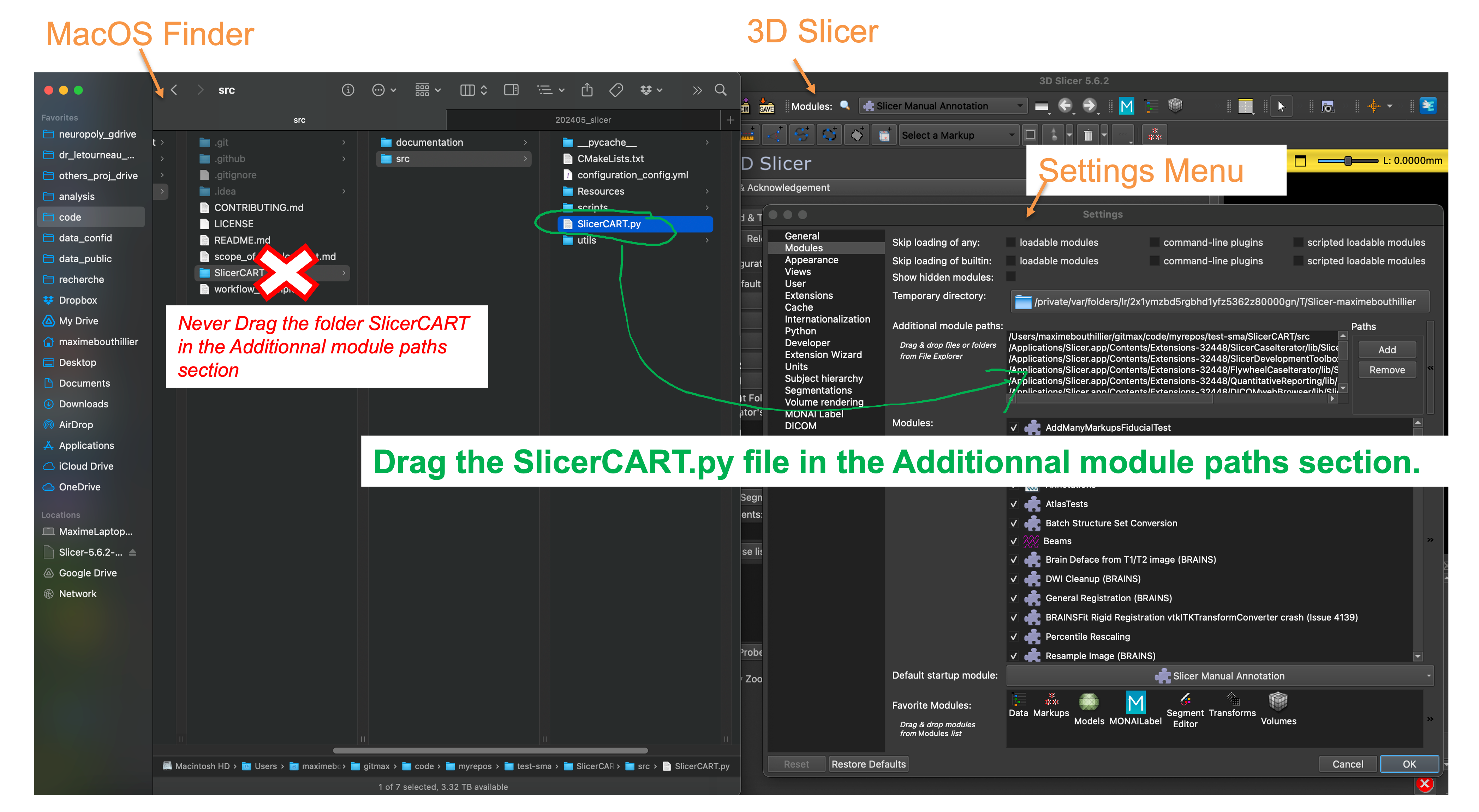The width and height of the screenshot is (1479, 812).
Task: Open Finder Get Info icon
Action: tap(348, 90)
